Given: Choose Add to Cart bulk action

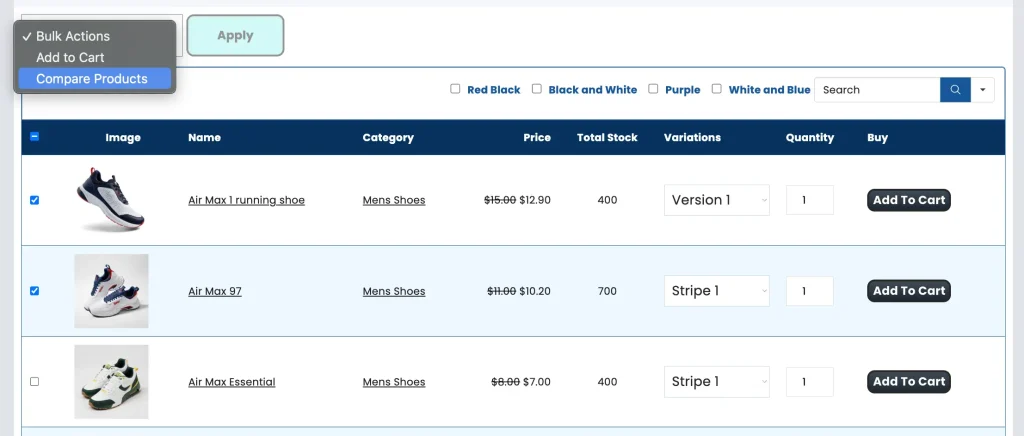Looking at the screenshot, I should click(95, 57).
